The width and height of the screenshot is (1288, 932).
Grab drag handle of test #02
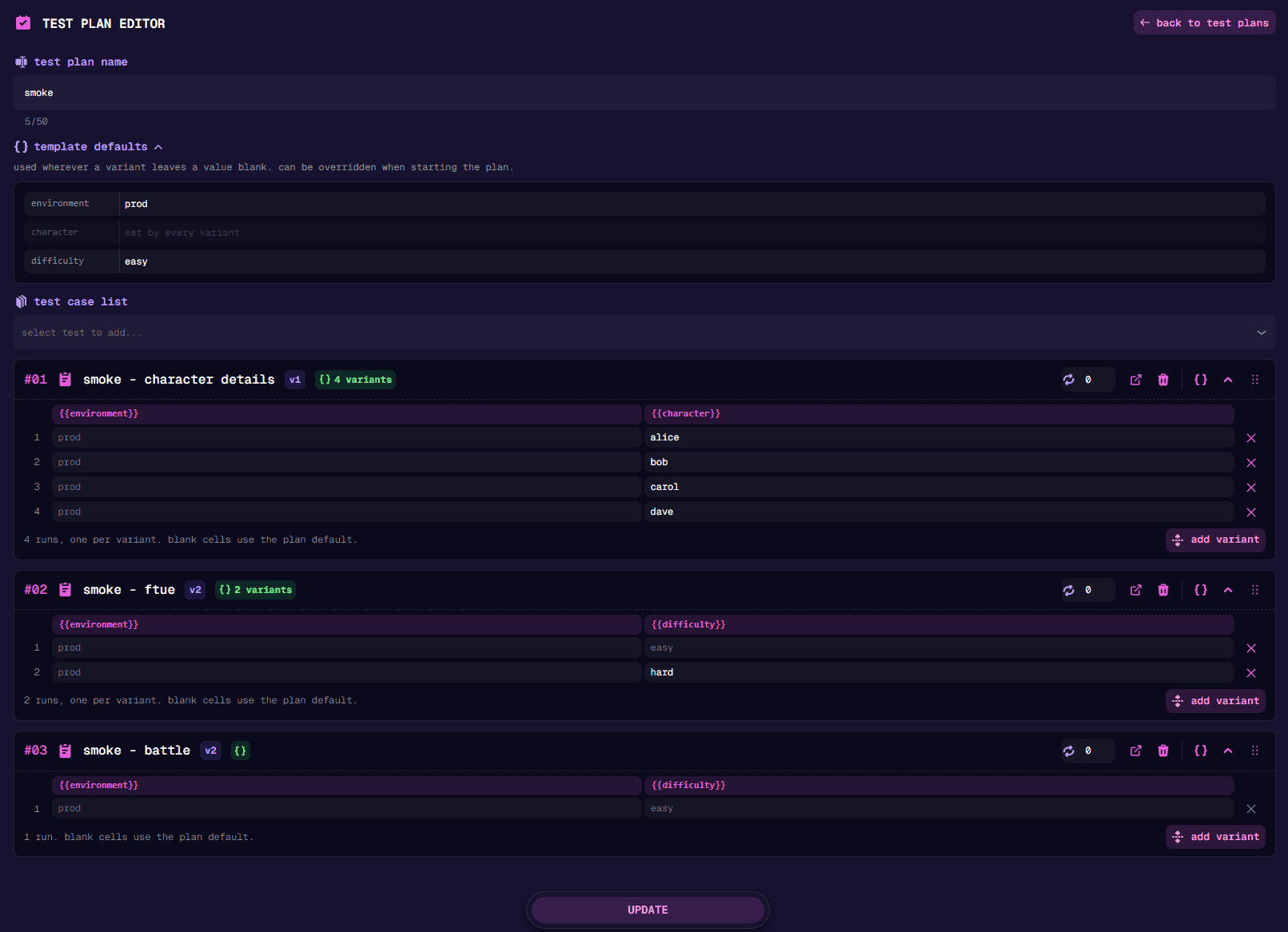(1255, 590)
